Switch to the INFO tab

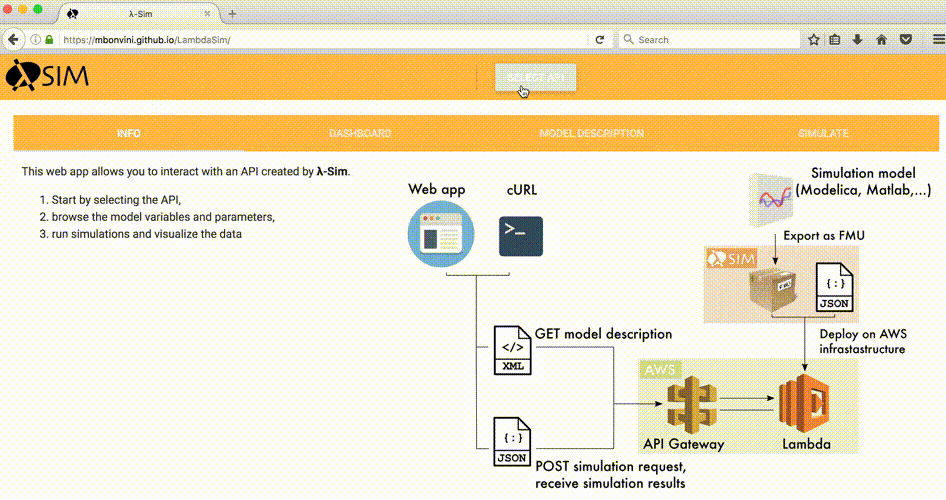tap(129, 133)
